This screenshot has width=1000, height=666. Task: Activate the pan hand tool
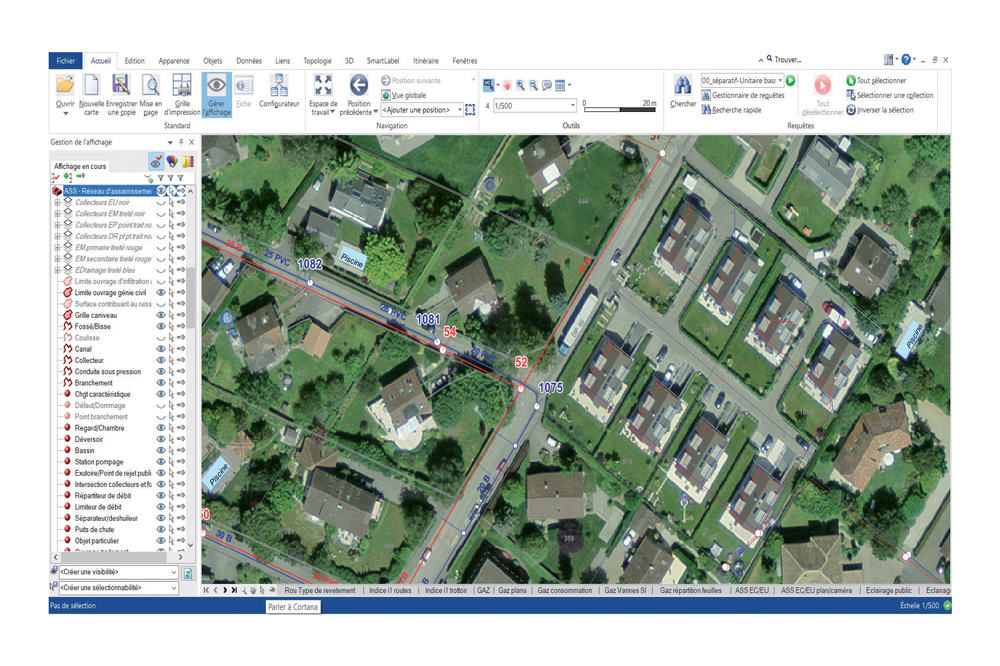(507, 85)
